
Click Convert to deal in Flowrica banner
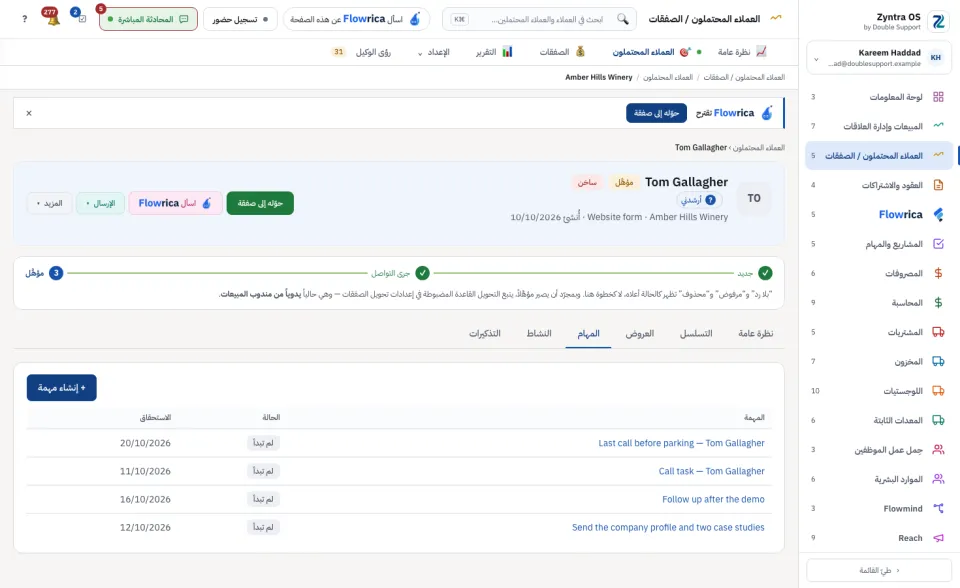(x=656, y=113)
